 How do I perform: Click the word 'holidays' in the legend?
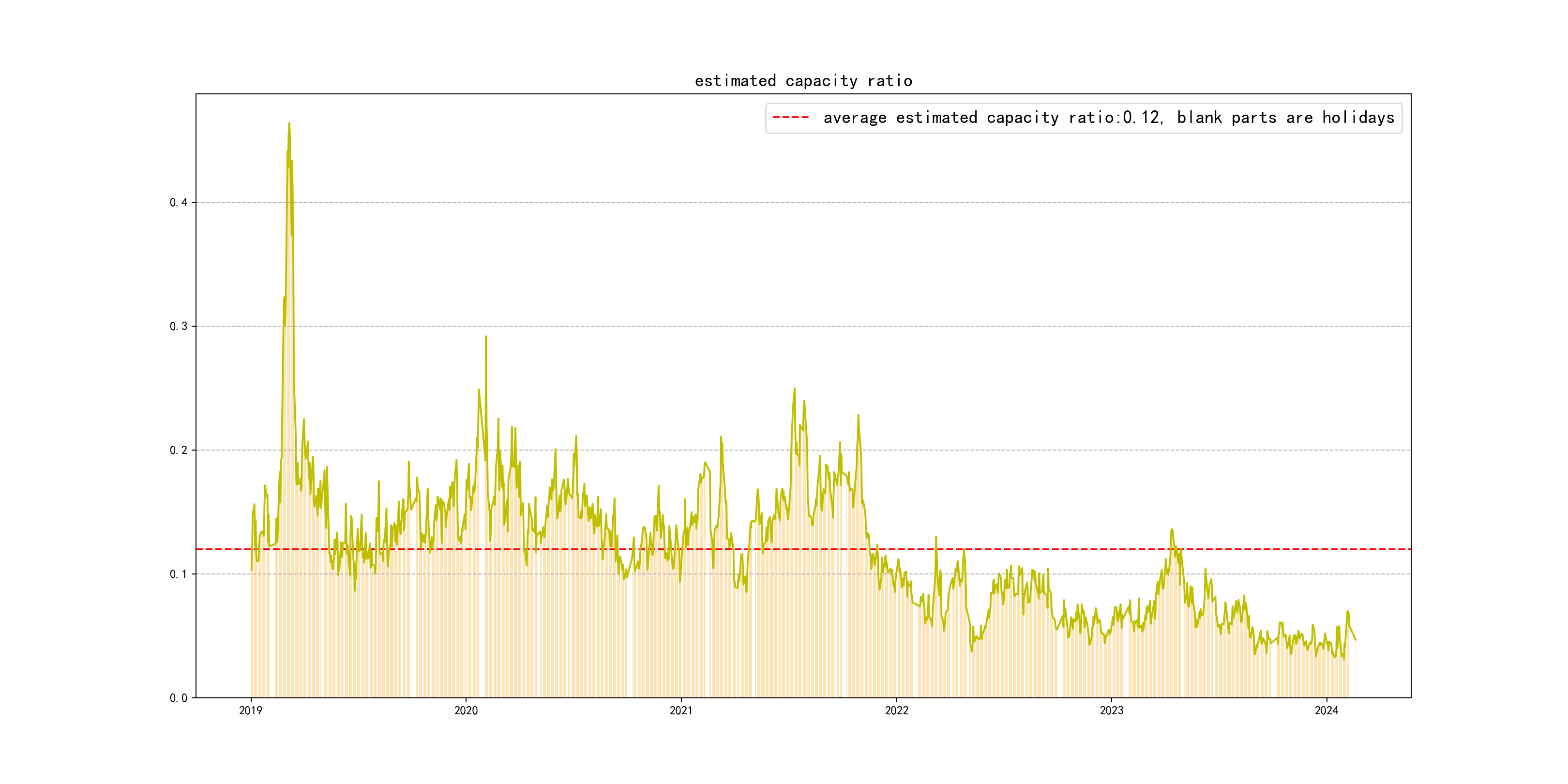coord(1357,118)
